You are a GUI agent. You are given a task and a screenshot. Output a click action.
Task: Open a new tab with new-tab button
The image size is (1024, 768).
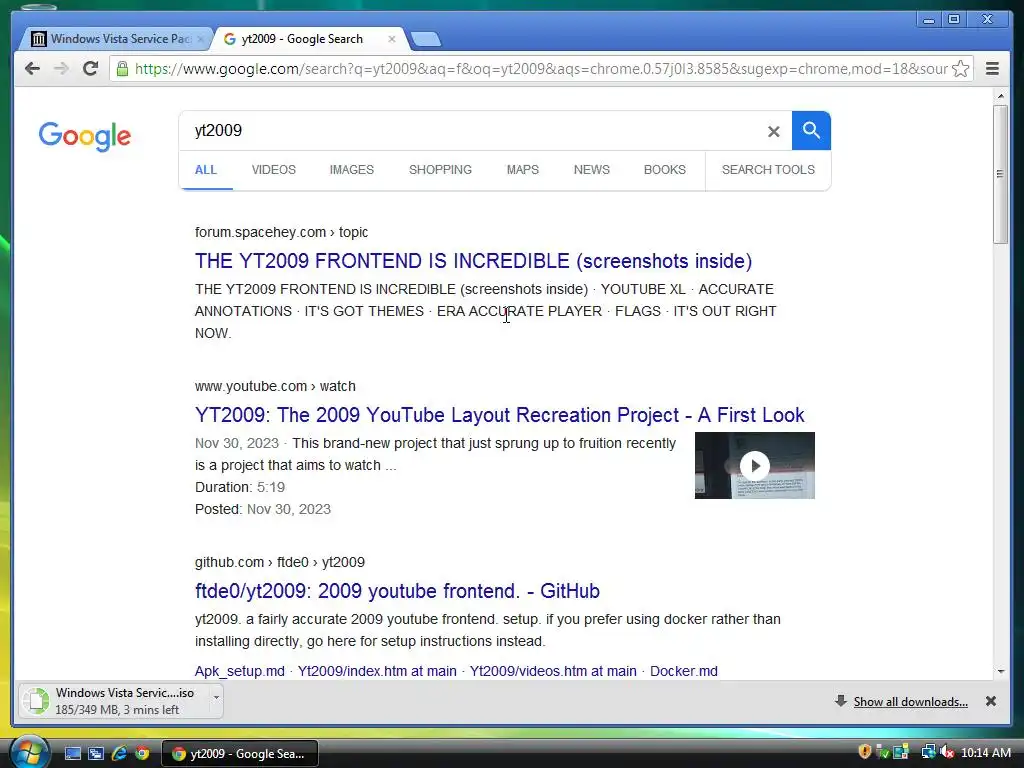426,39
